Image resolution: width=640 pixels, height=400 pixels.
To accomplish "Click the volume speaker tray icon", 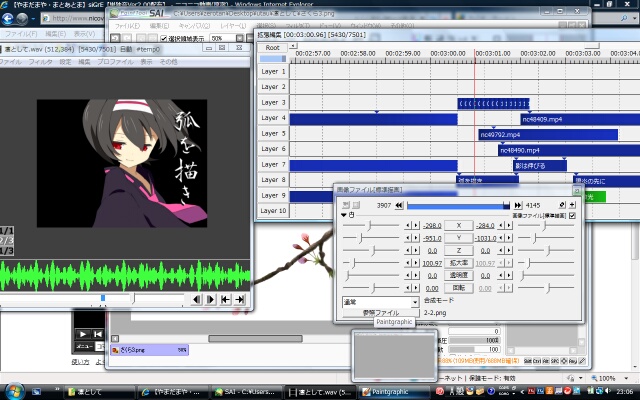I will 607,391.
